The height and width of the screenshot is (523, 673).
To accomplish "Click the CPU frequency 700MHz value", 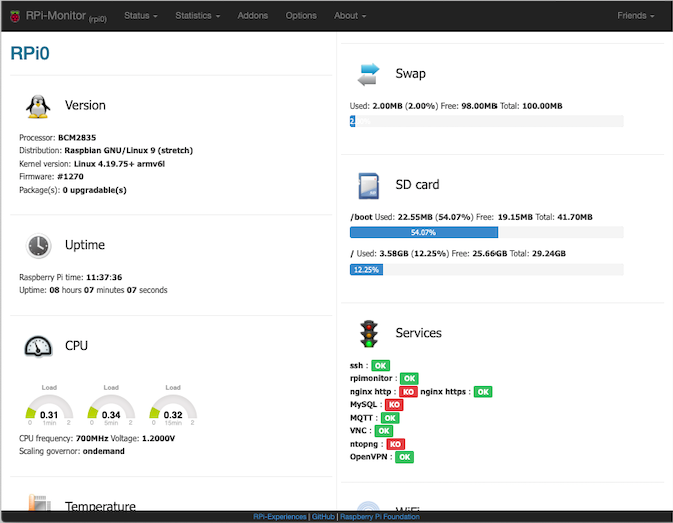I will 92,438.
